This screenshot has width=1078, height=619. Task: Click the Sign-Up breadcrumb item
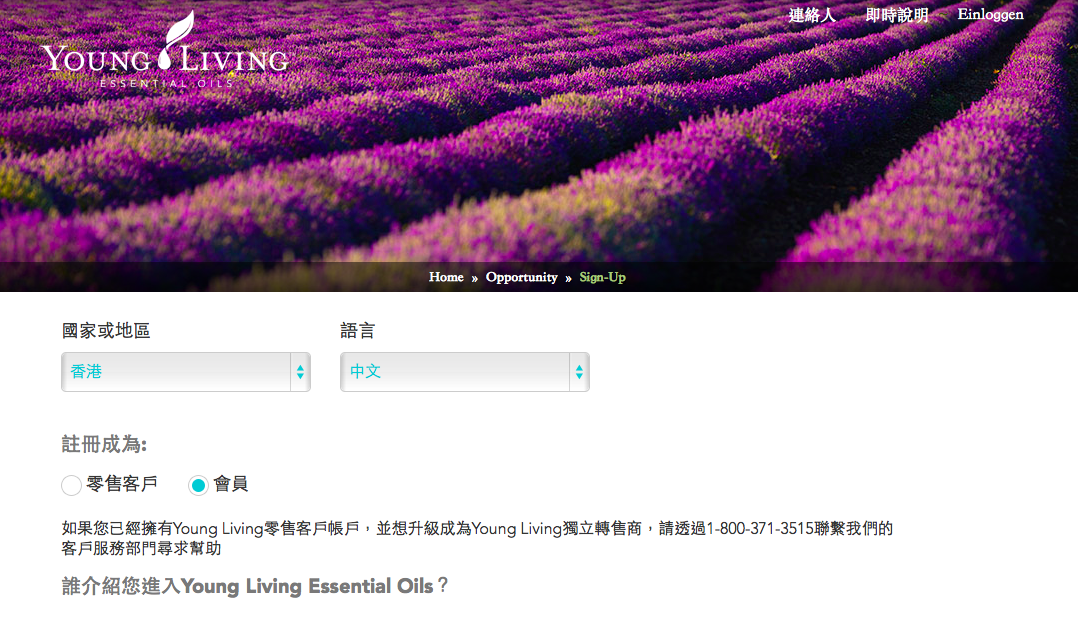click(602, 277)
